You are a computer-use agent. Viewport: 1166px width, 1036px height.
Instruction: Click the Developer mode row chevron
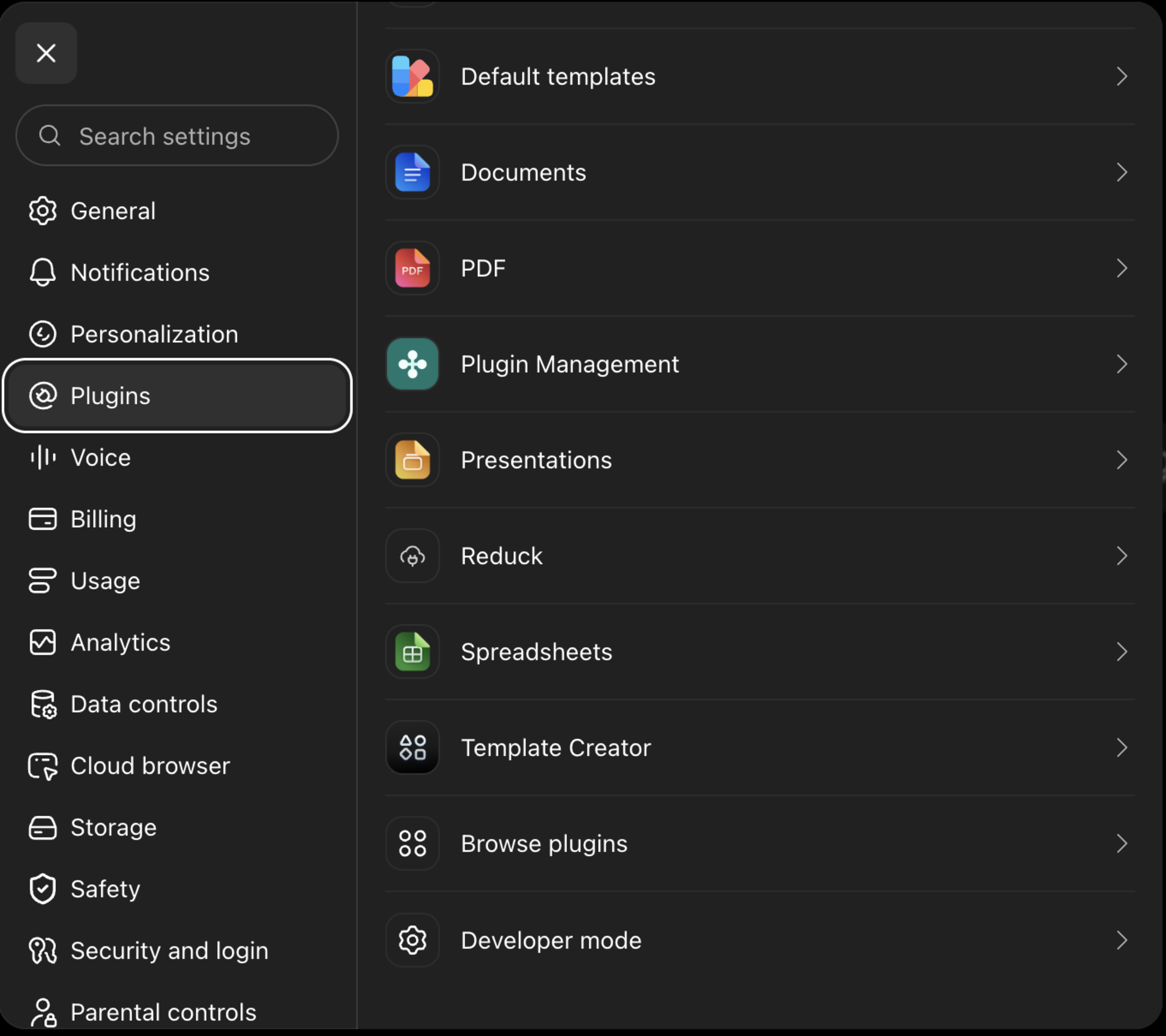click(1122, 940)
